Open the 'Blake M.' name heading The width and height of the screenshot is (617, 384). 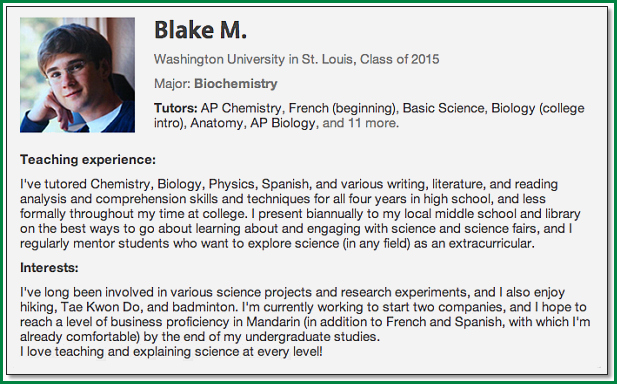coord(200,30)
